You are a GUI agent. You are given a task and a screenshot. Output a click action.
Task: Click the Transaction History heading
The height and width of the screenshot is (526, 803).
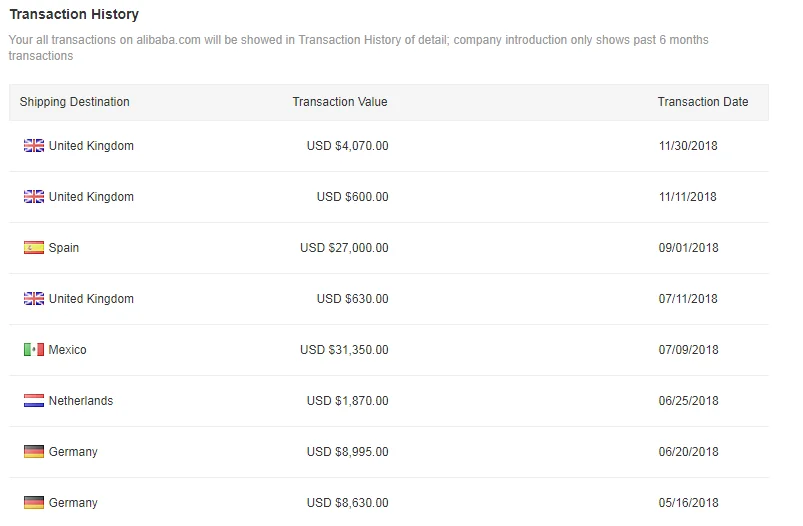coord(74,15)
